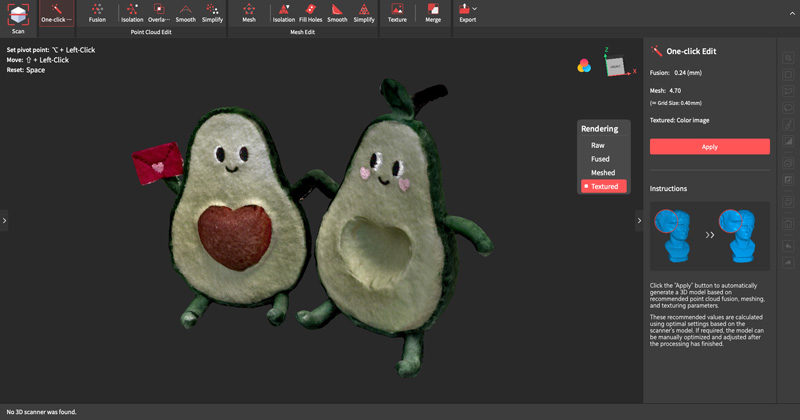The image size is (800, 420).
Task: Click the Set pivot point hint text
Action: click(x=51, y=50)
